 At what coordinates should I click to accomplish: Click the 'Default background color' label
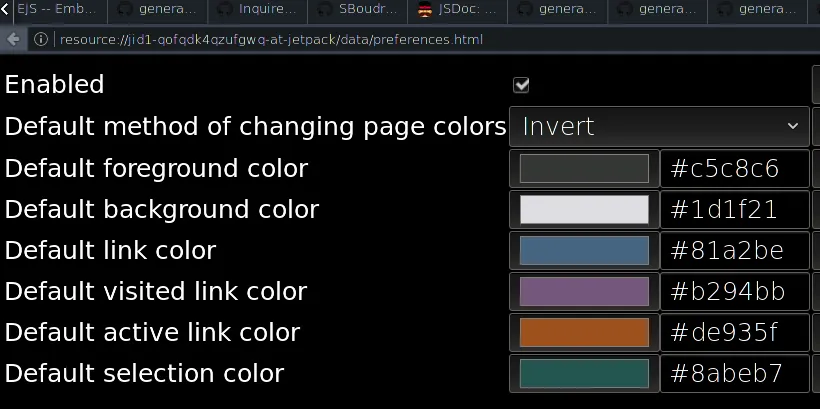162,210
